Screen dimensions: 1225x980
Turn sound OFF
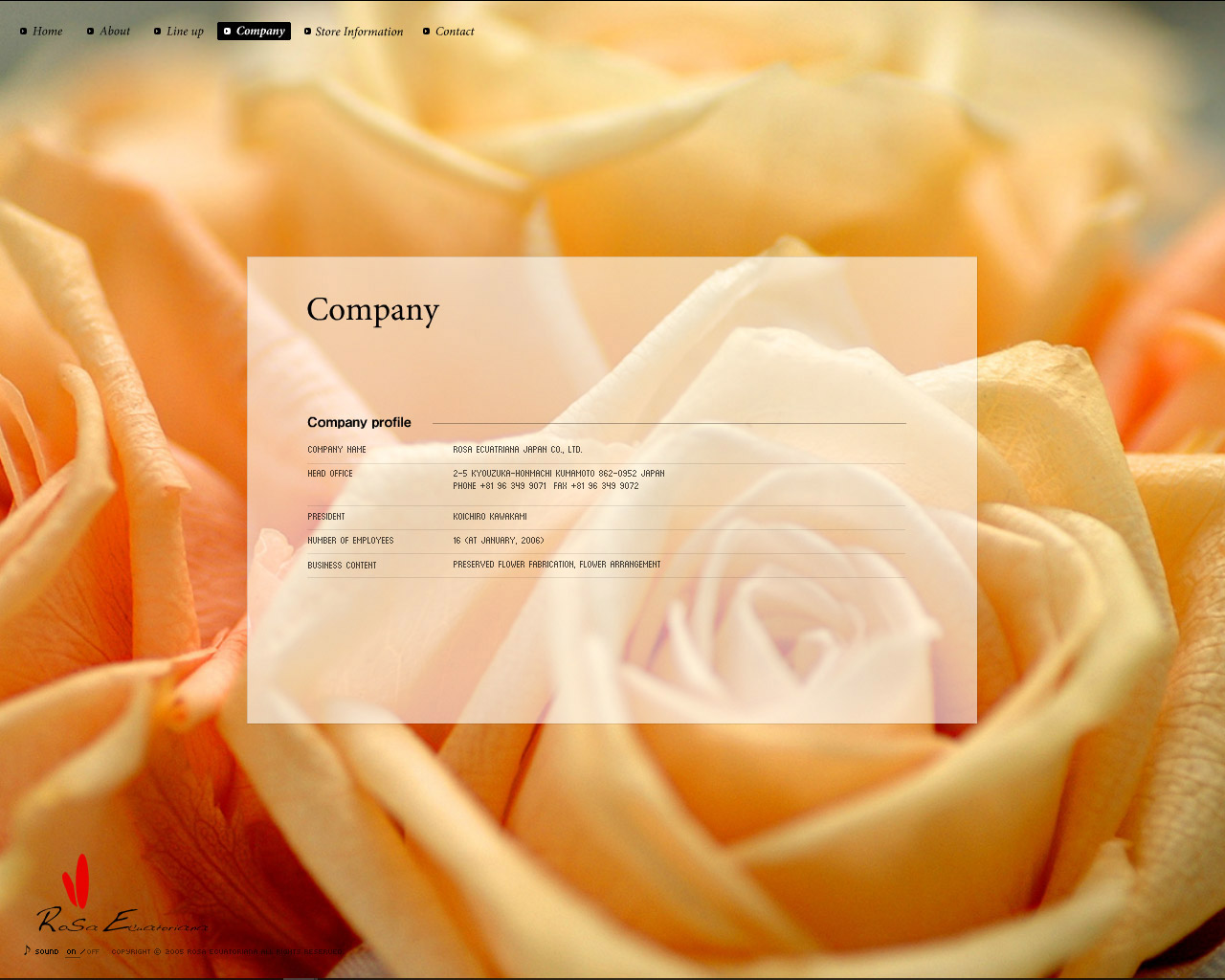[93, 952]
